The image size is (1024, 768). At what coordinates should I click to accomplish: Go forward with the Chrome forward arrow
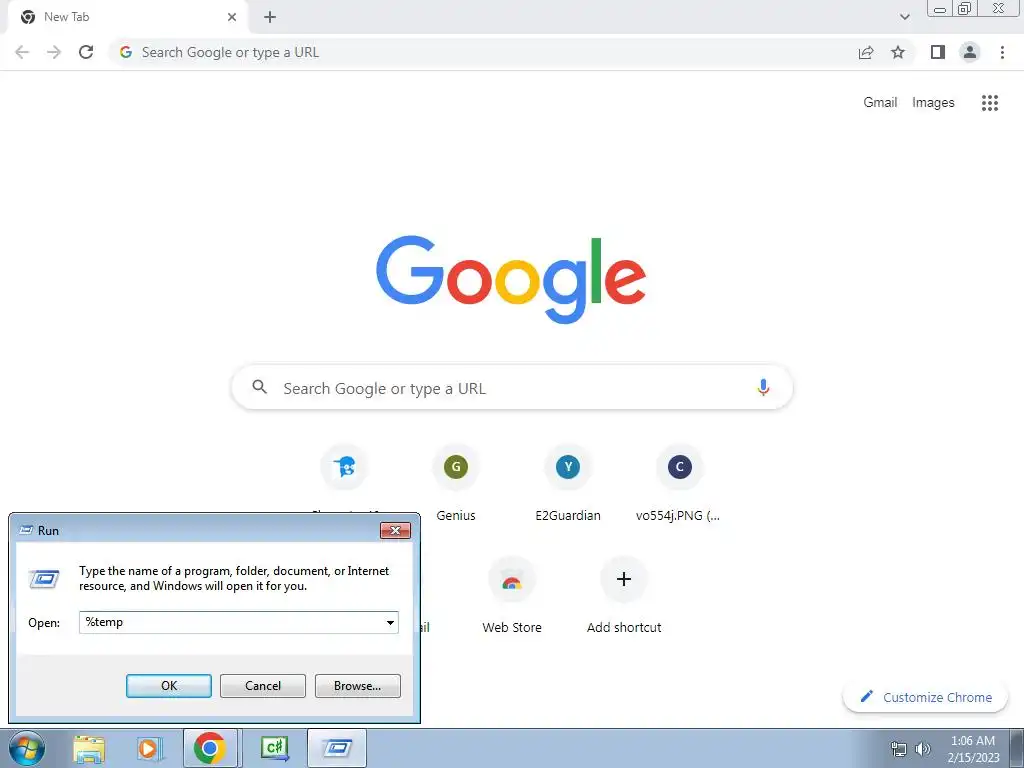(54, 52)
